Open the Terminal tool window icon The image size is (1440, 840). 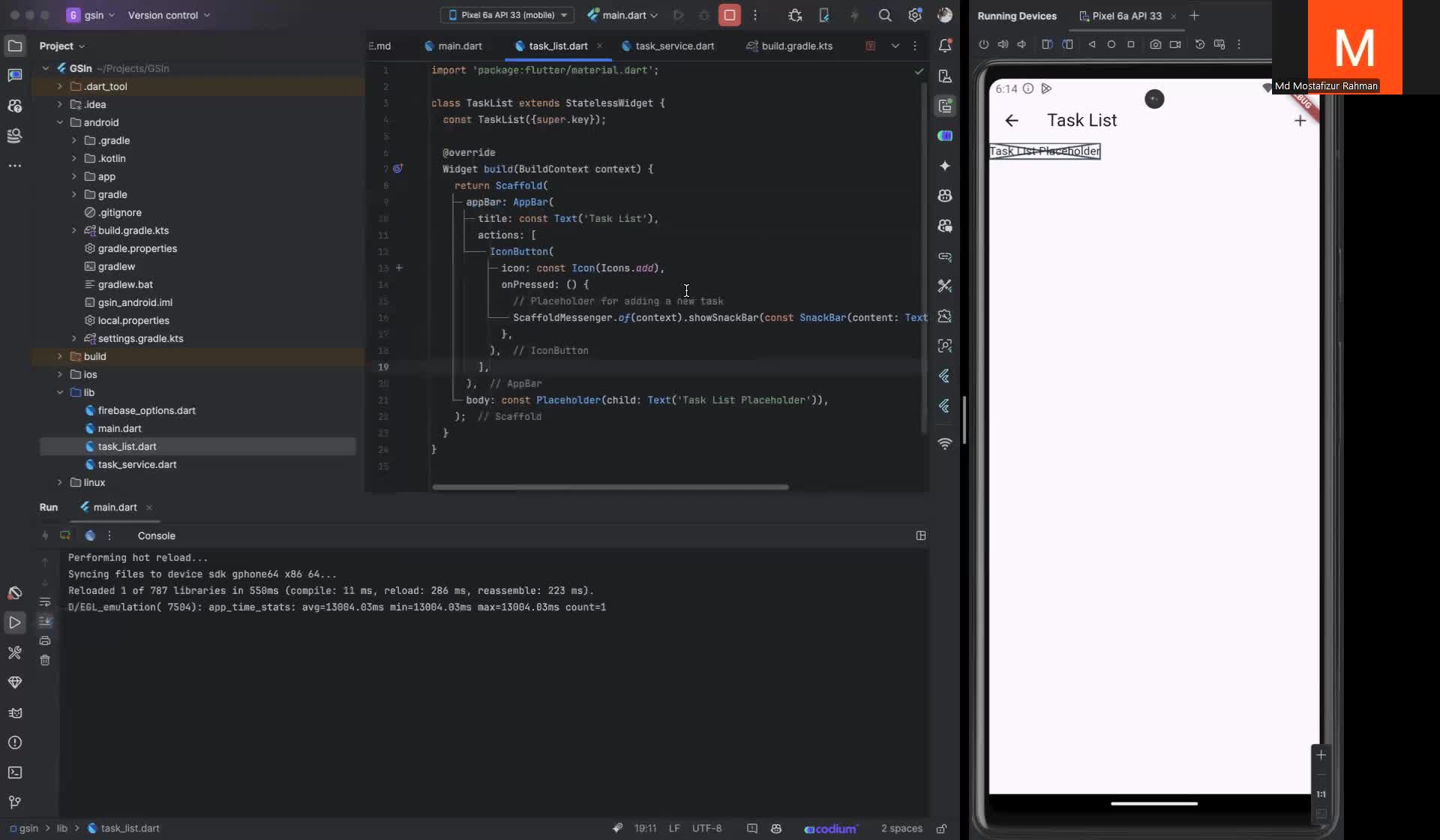click(x=15, y=772)
